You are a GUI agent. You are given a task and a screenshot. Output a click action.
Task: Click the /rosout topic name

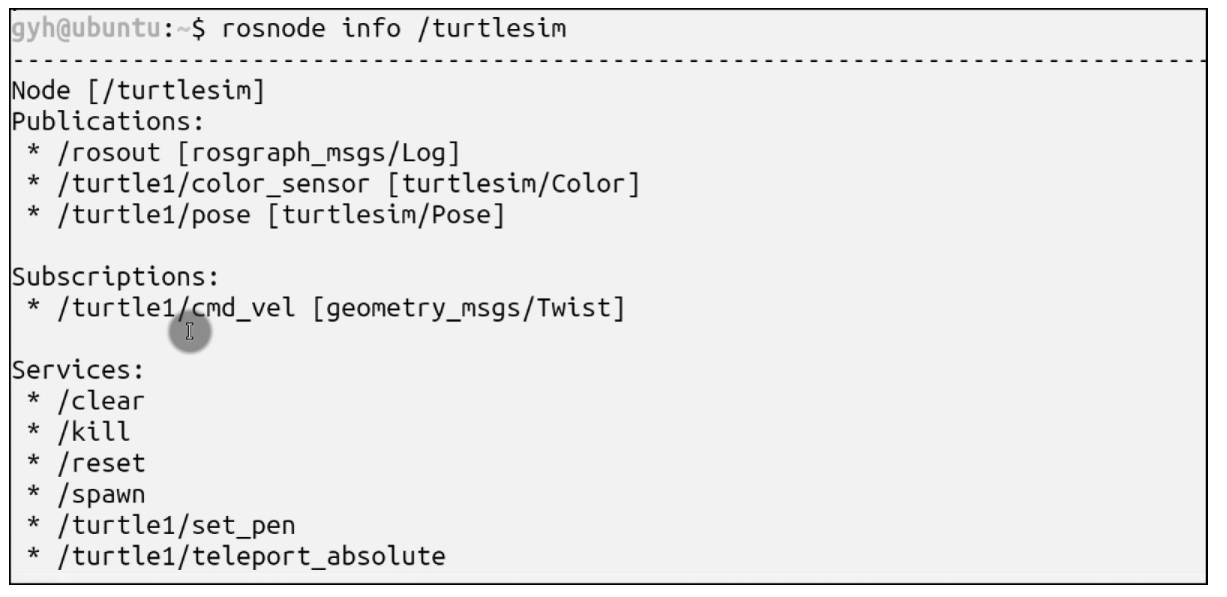100,153
